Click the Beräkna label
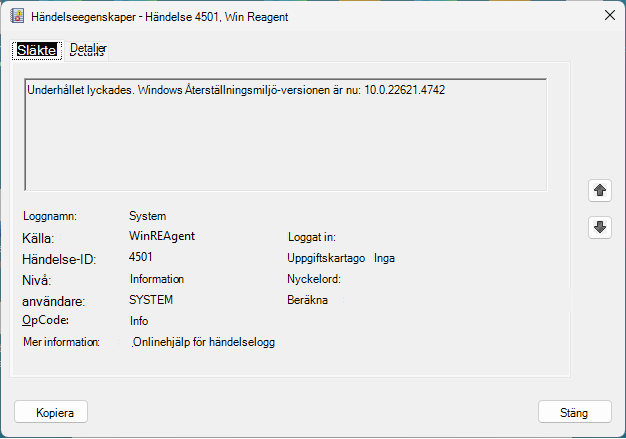Viewport: 626px width, 439px height. click(307, 300)
